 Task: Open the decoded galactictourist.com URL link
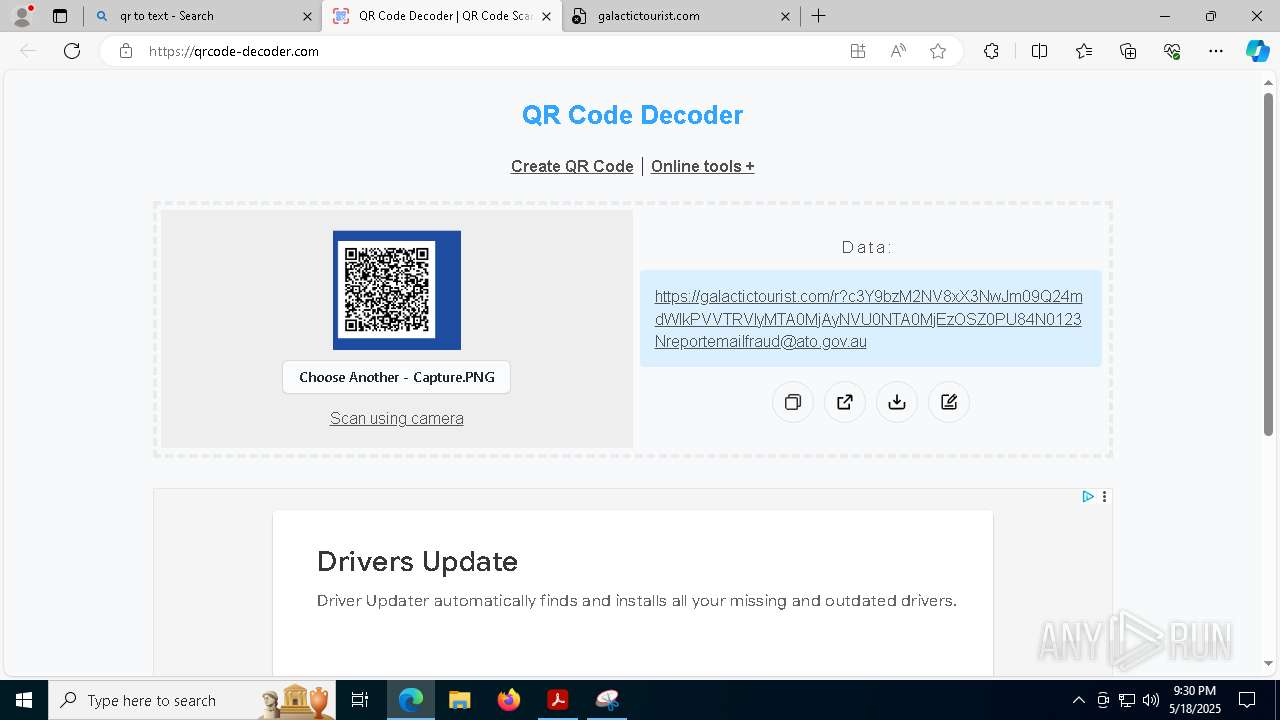click(x=869, y=319)
